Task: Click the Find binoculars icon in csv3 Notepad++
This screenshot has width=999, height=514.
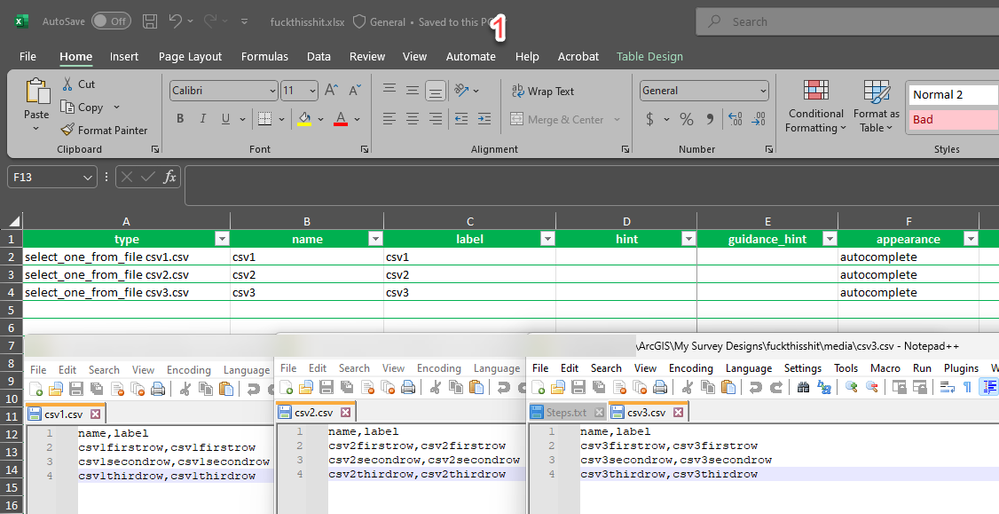Action: click(x=803, y=387)
